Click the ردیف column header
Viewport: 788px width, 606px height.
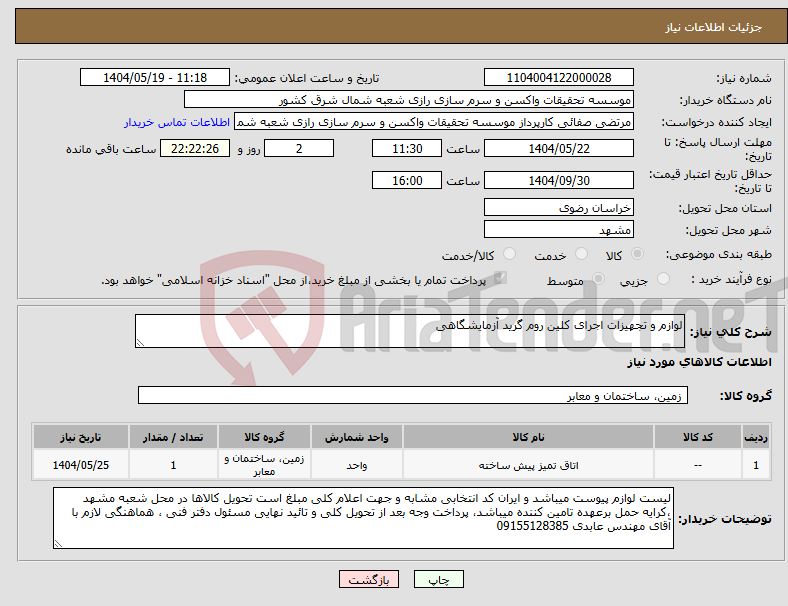click(756, 437)
